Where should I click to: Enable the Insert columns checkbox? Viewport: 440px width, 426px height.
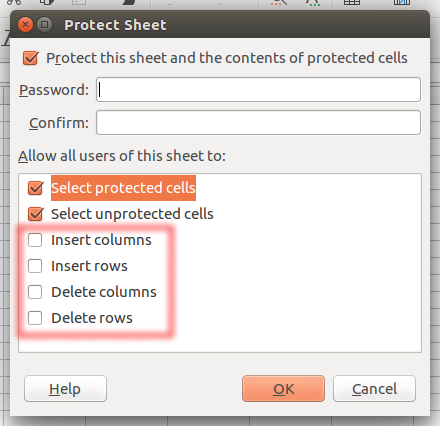pos(35,240)
